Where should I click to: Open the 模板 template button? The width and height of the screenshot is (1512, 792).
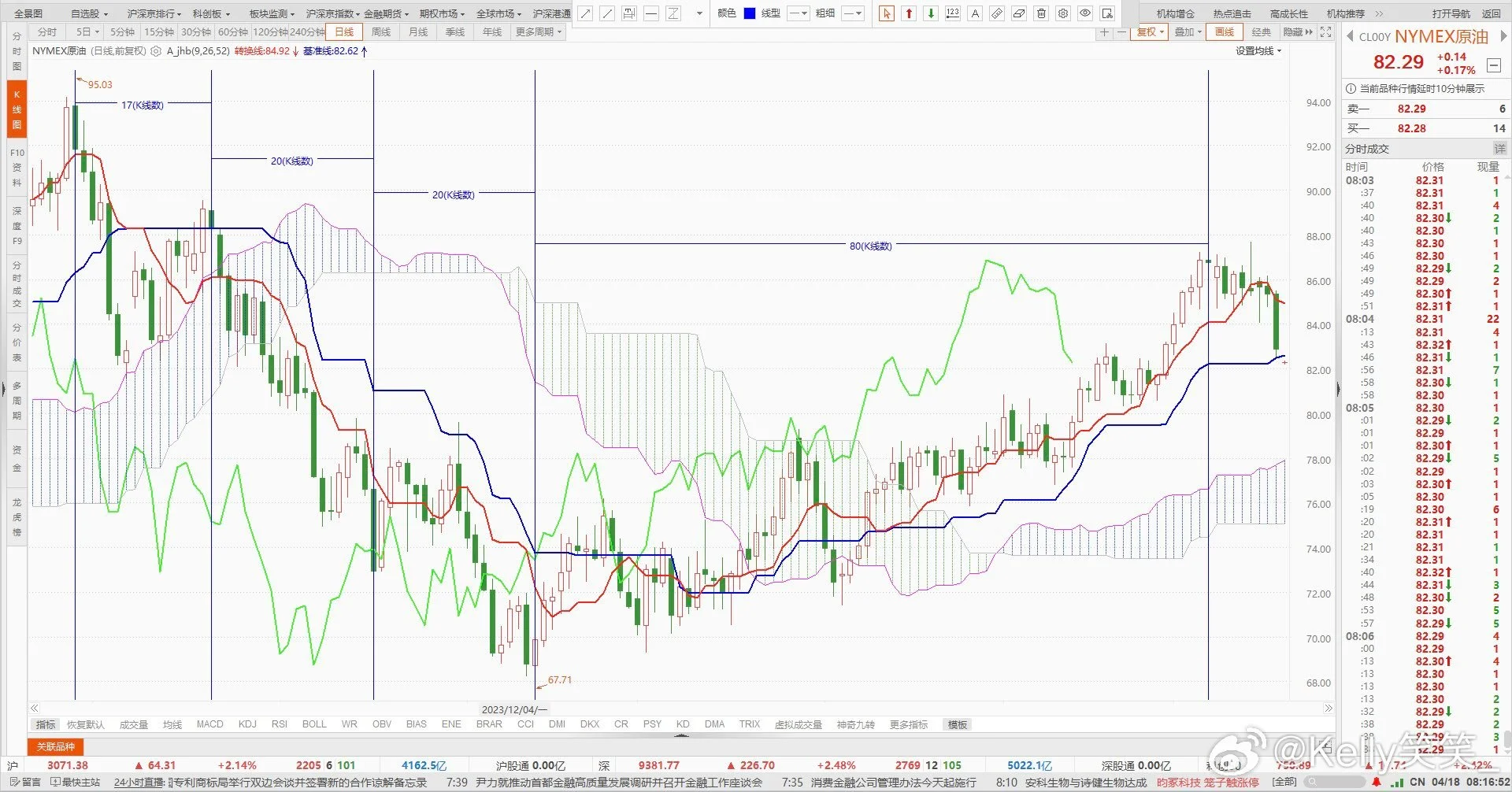(958, 724)
